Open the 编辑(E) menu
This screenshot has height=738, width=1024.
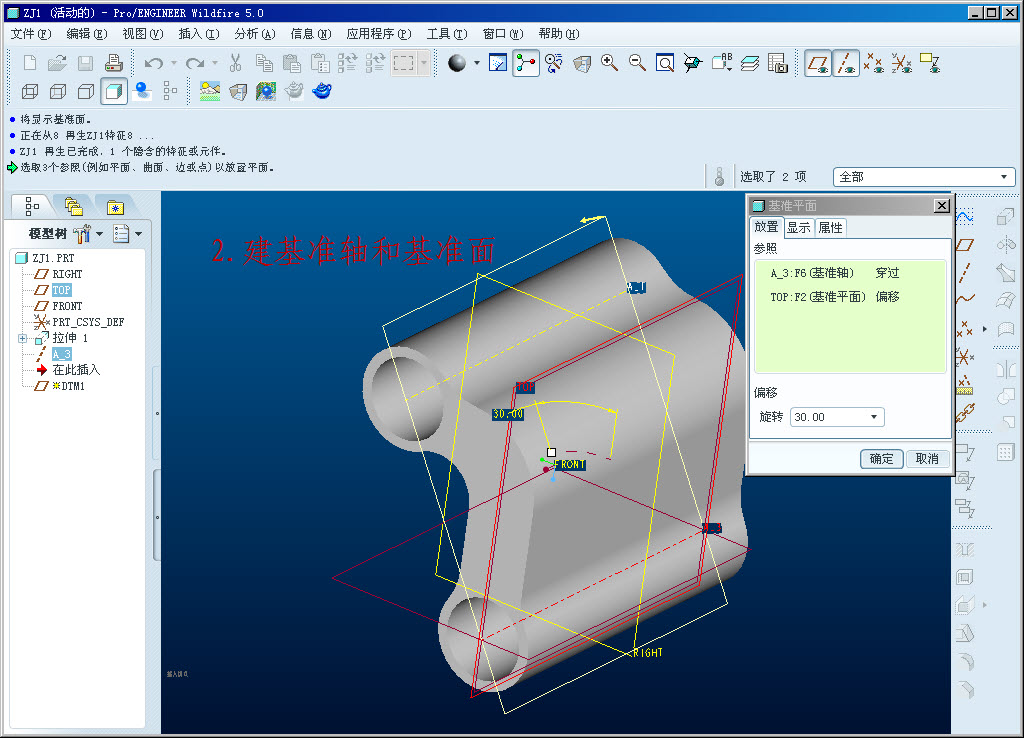[87, 34]
